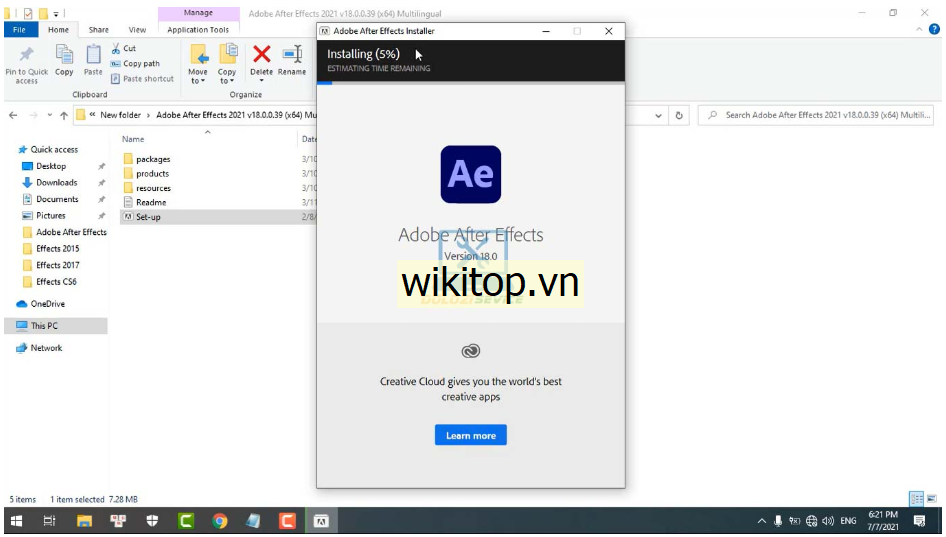This screenshot has height=537, width=946.
Task: Open Effects 2017 folder in sidebar
Action: coord(57,265)
